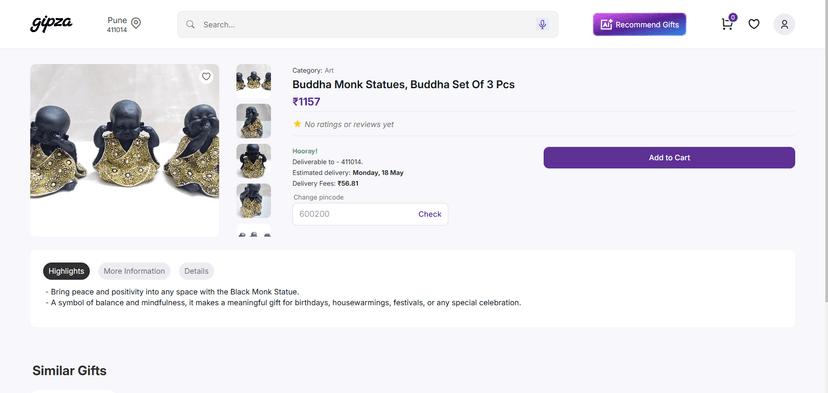
Task: Click the search magnifier icon
Action: pos(191,24)
